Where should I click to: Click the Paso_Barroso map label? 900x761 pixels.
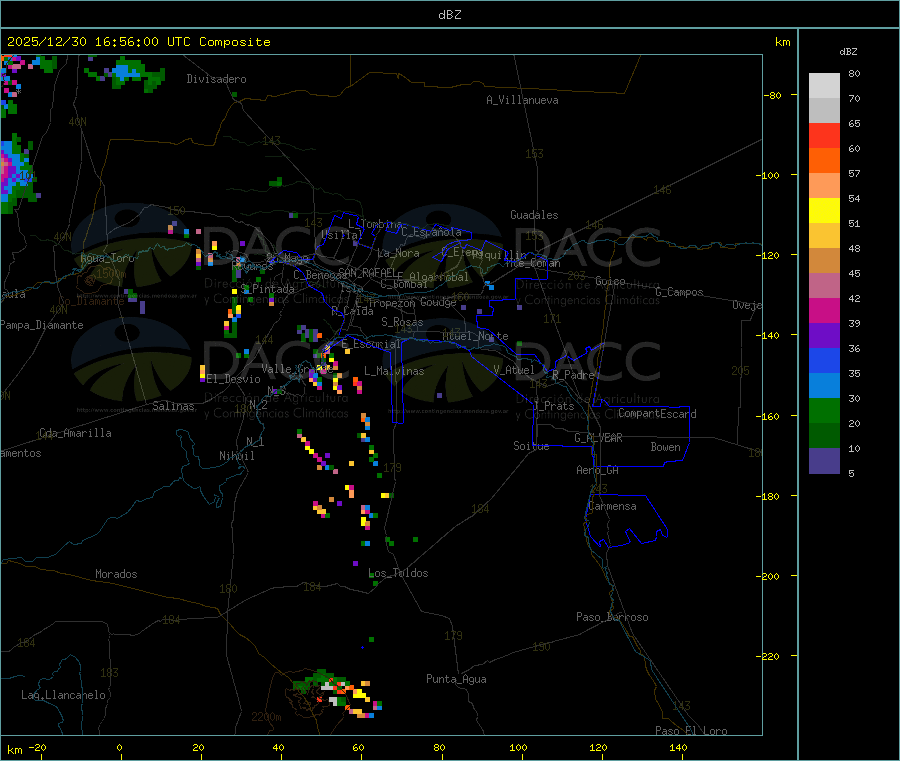[x=612, y=617]
